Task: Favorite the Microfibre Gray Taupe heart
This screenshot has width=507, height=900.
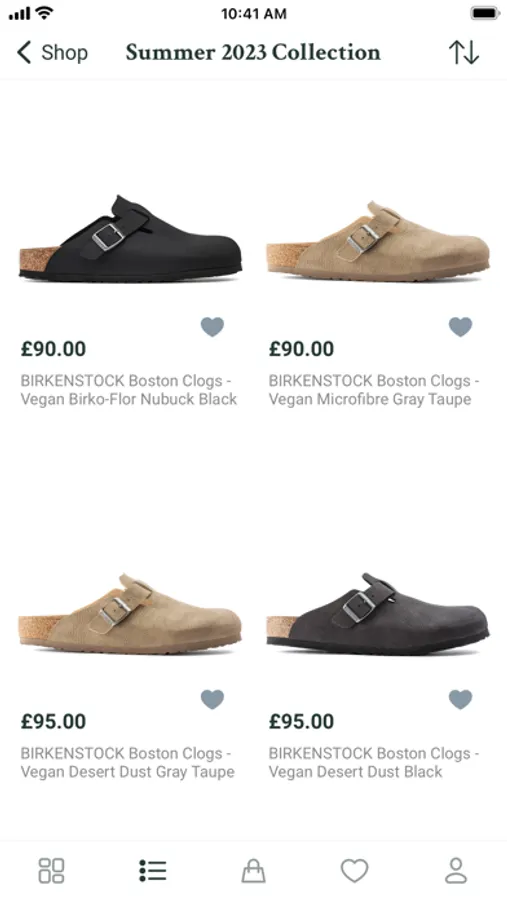Action: tap(460, 327)
